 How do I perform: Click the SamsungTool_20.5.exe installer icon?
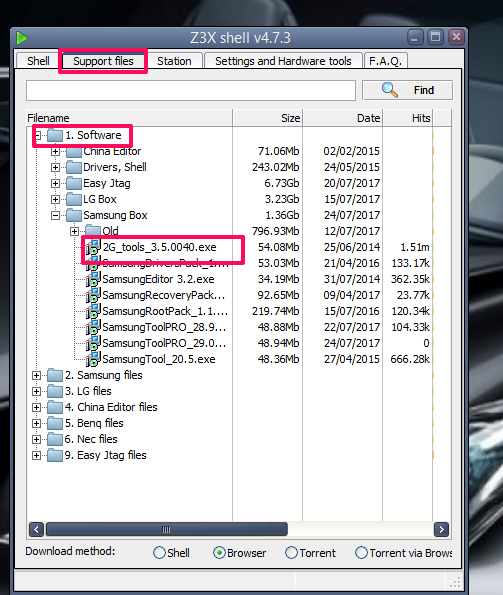93,359
